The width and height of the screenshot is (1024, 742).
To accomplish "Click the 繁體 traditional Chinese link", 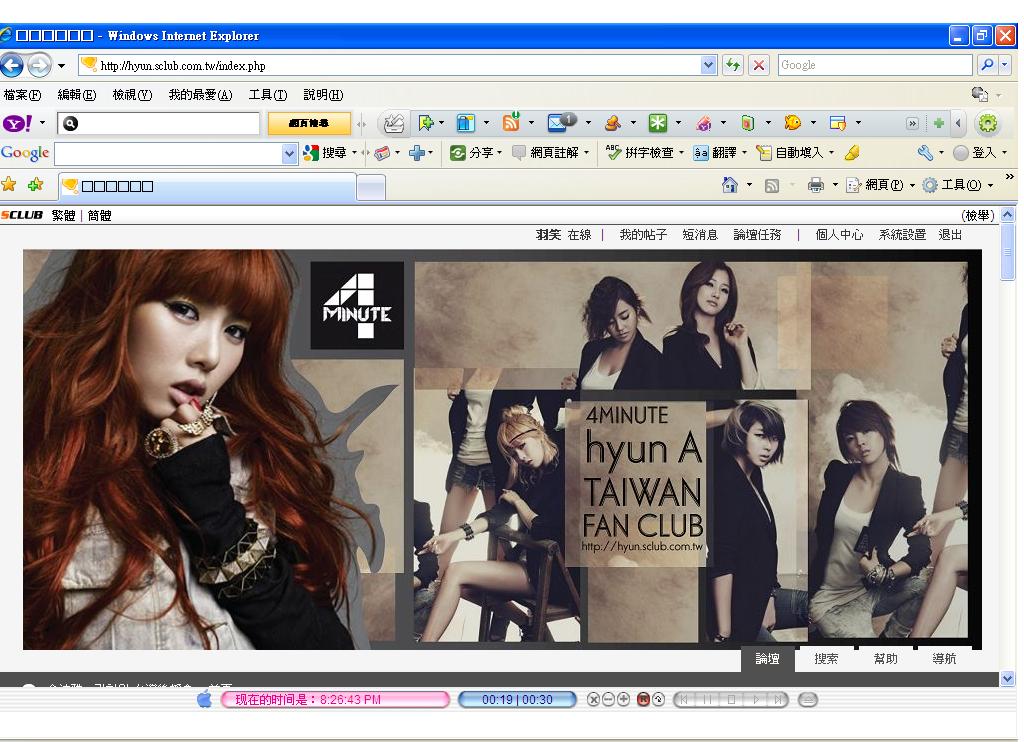I will (x=63, y=216).
